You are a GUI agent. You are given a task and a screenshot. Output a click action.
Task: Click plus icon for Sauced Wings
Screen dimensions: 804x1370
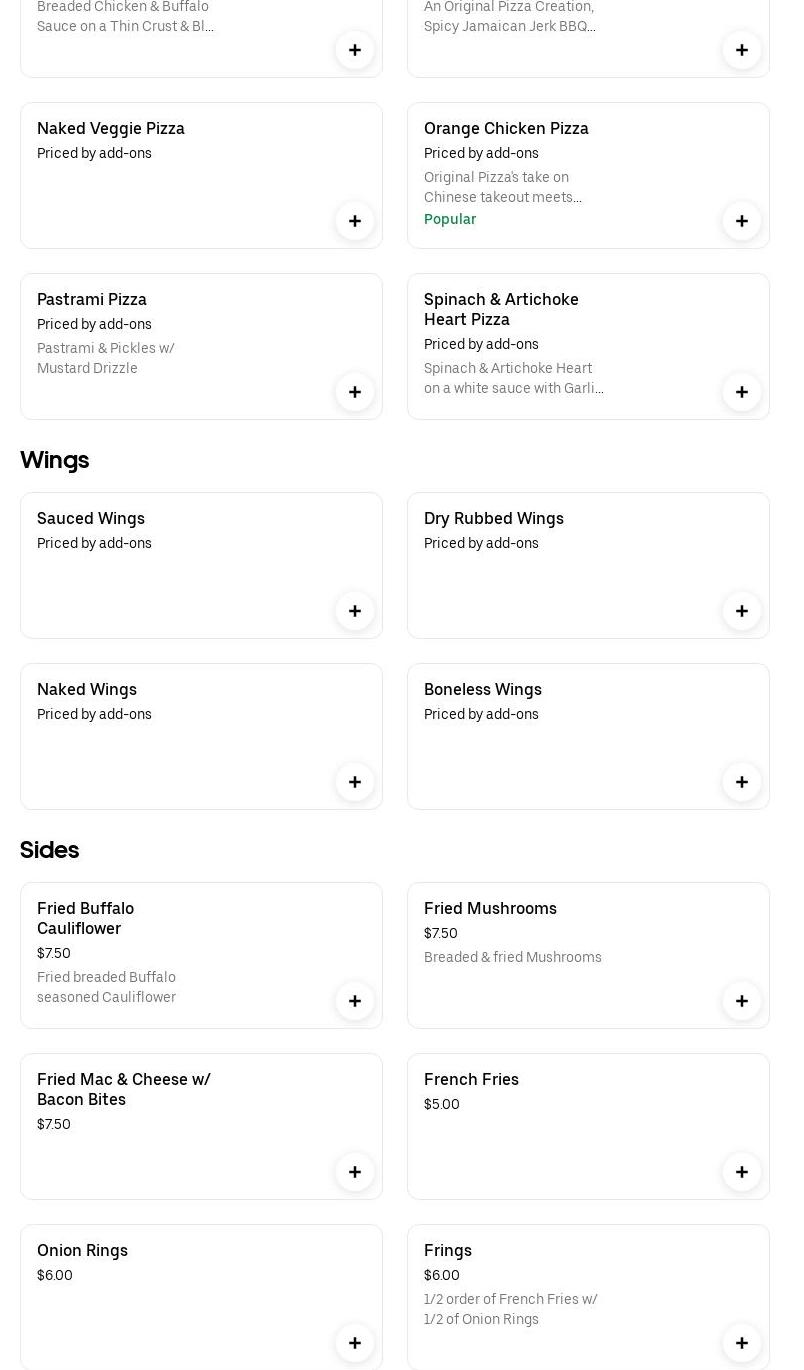point(355,611)
